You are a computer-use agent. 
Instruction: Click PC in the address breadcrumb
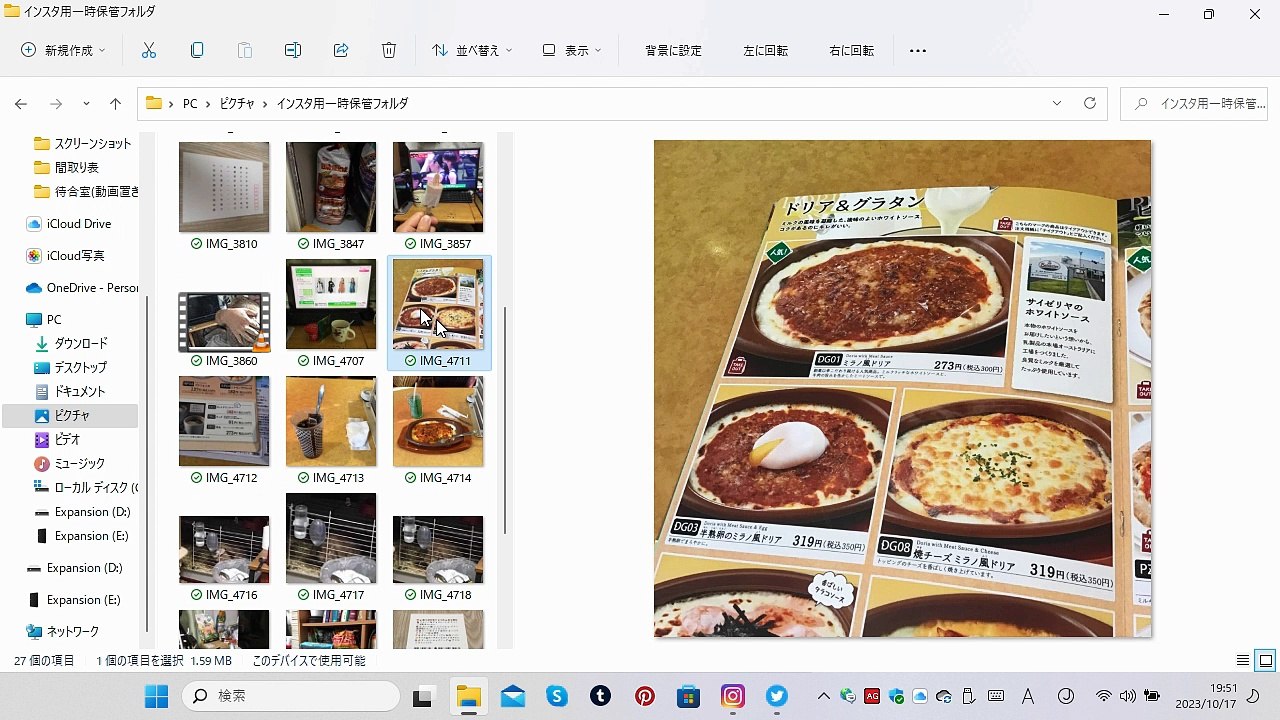(x=190, y=103)
